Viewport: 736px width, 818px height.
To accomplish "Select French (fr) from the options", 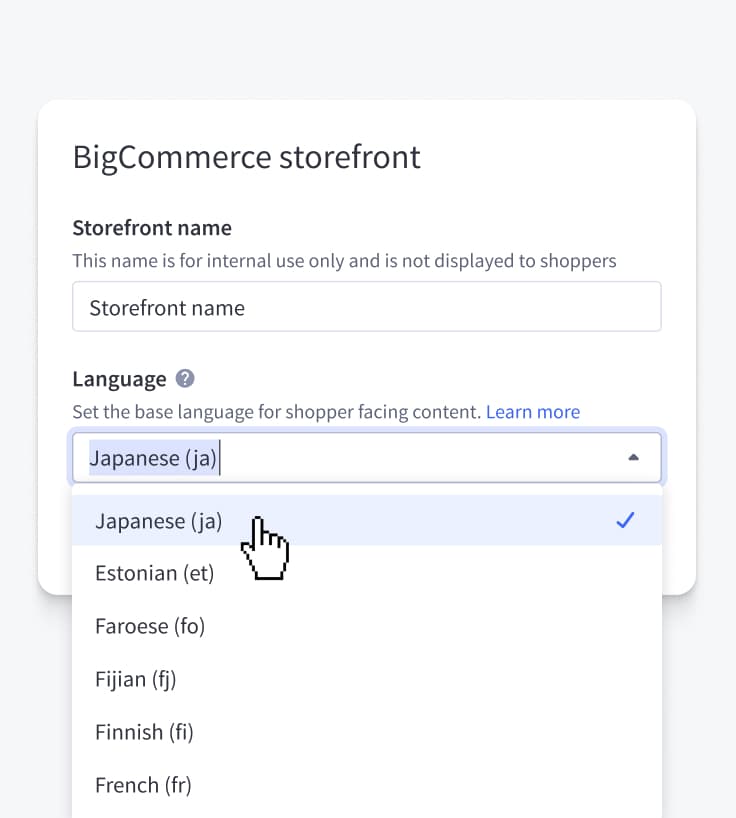I will pyautogui.click(x=143, y=785).
